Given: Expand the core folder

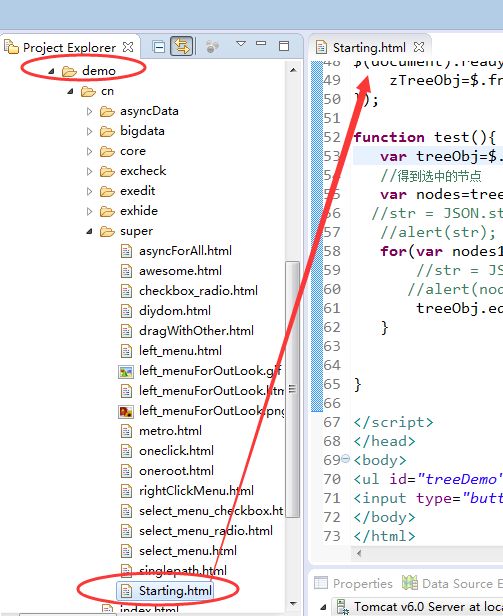Looking at the screenshot, I should [x=90, y=152].
